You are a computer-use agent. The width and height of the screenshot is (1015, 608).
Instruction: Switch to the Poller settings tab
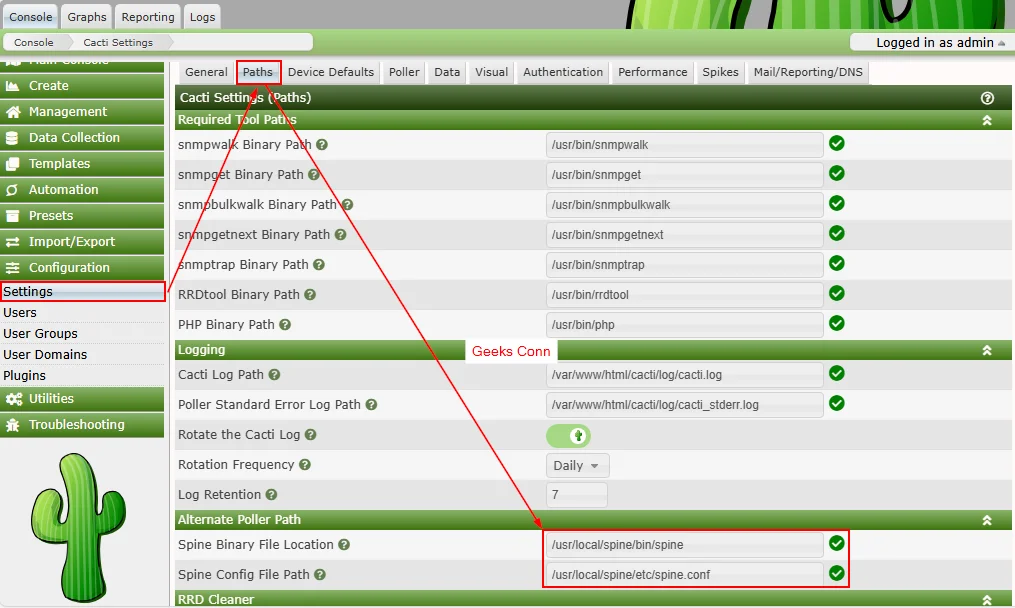pyautogui.click(x=404, y=72)
